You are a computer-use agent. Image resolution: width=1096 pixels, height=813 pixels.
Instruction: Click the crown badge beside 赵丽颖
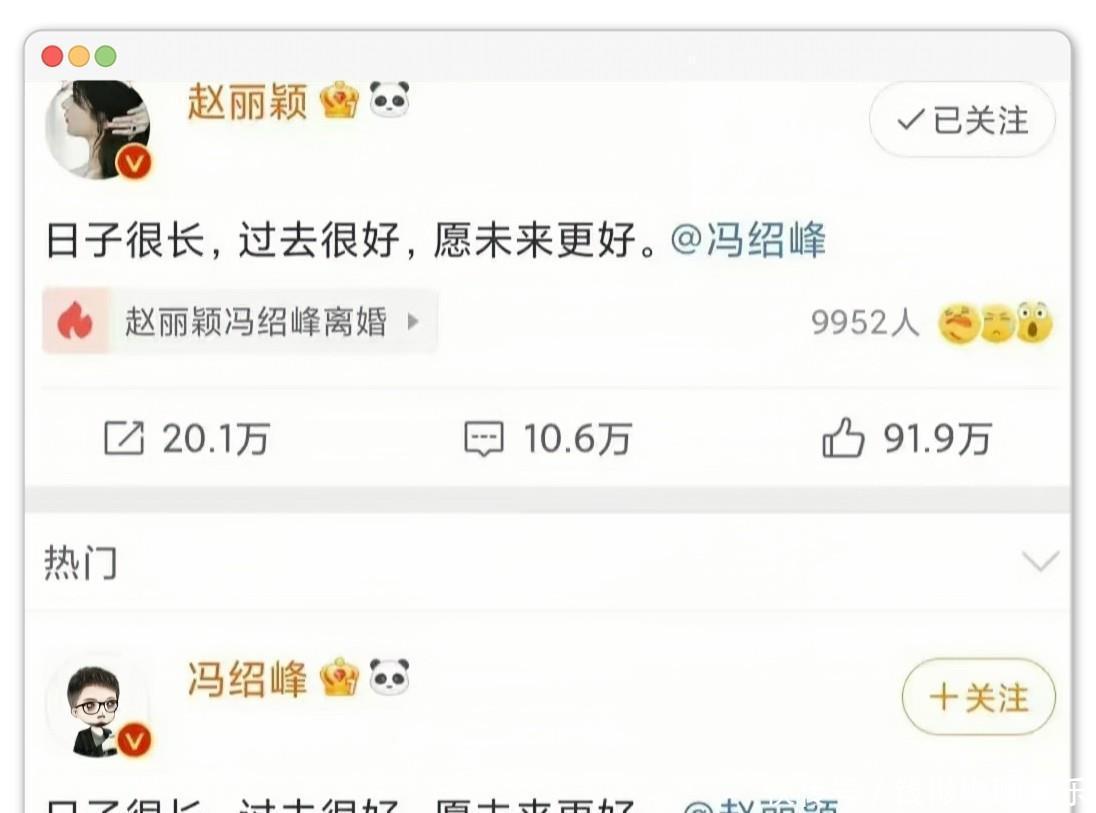(339, 99)
